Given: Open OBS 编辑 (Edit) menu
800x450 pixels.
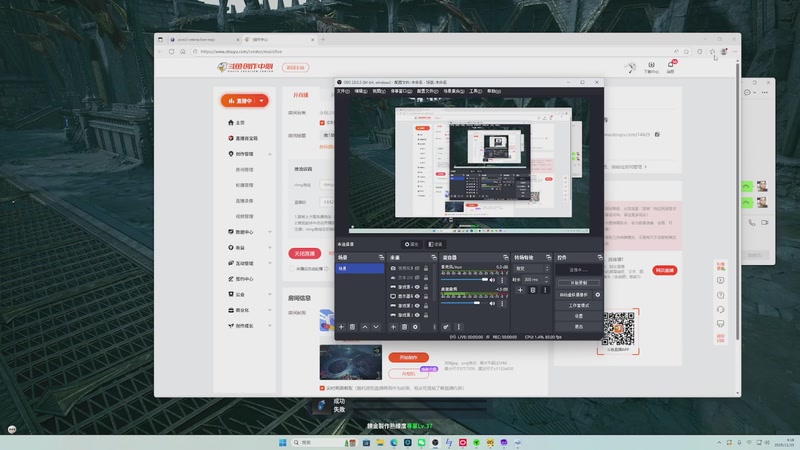Looking at the screenshot, I should click(361, 91).
